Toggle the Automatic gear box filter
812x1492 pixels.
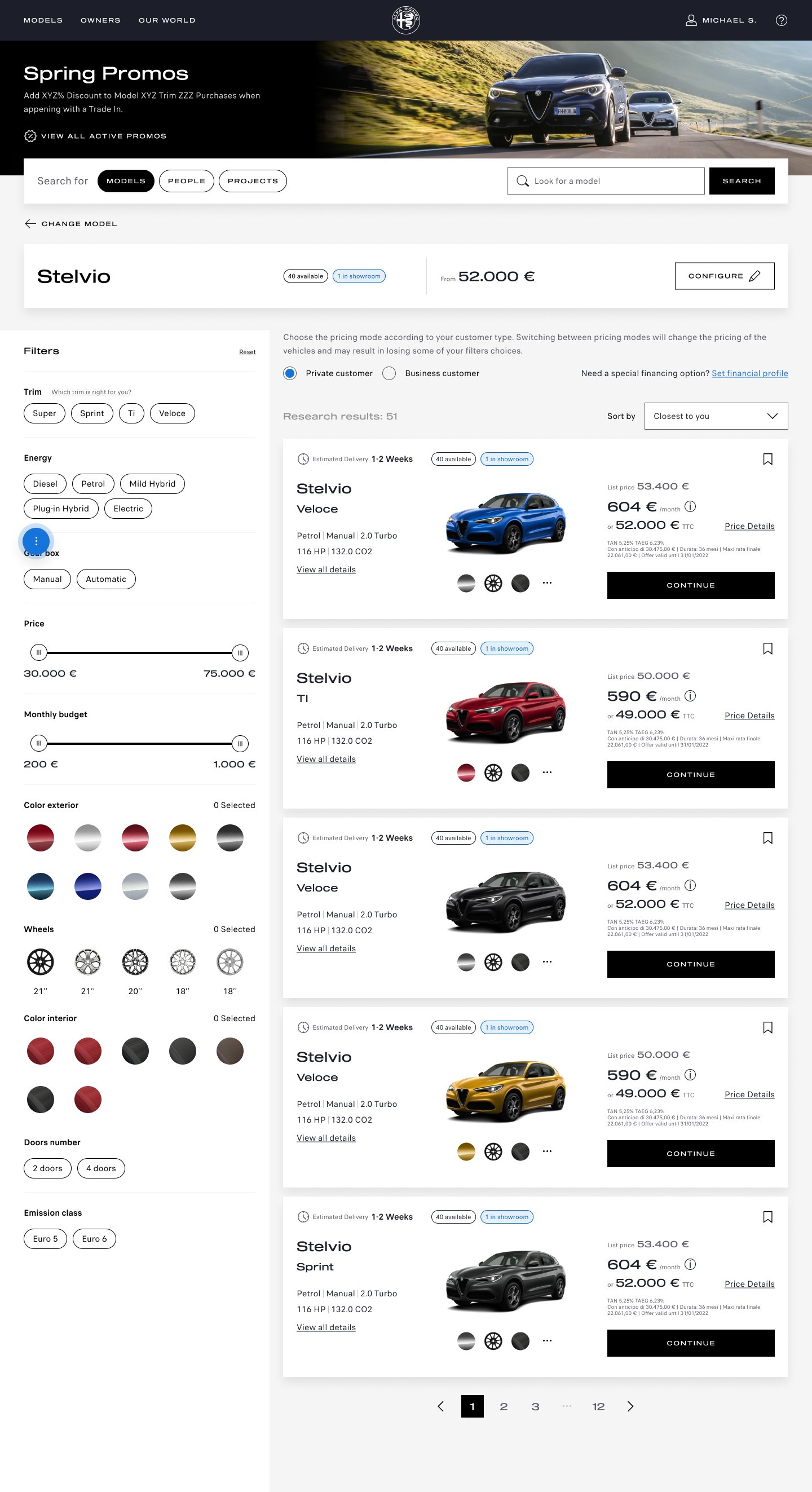point(106,579)
